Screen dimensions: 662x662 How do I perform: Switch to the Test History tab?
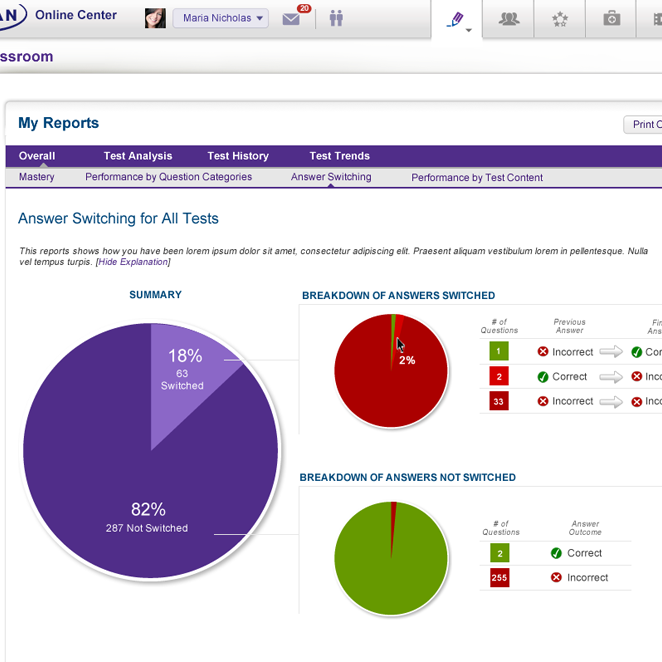point(238,156)
